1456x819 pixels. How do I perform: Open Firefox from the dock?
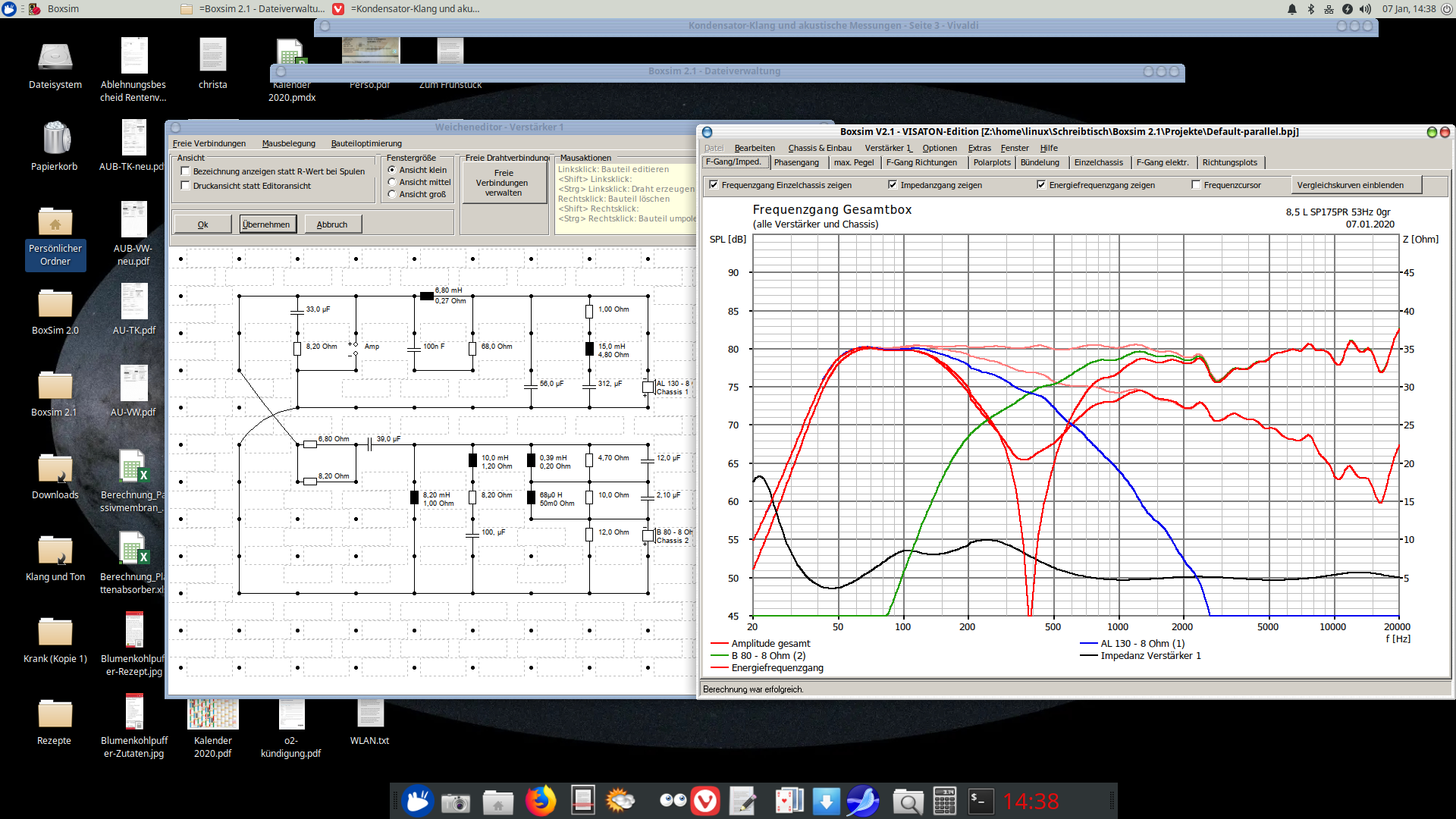pyautogui.click(x=541, y=801)
